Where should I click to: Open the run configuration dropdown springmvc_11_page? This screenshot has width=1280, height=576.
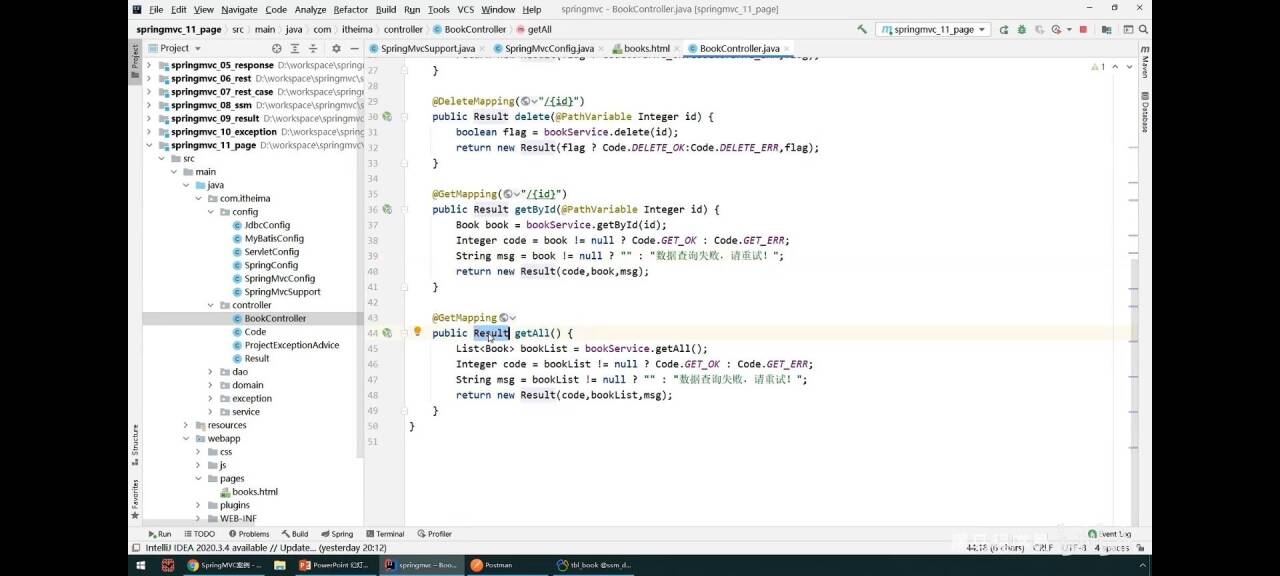(x=933, y=29)
